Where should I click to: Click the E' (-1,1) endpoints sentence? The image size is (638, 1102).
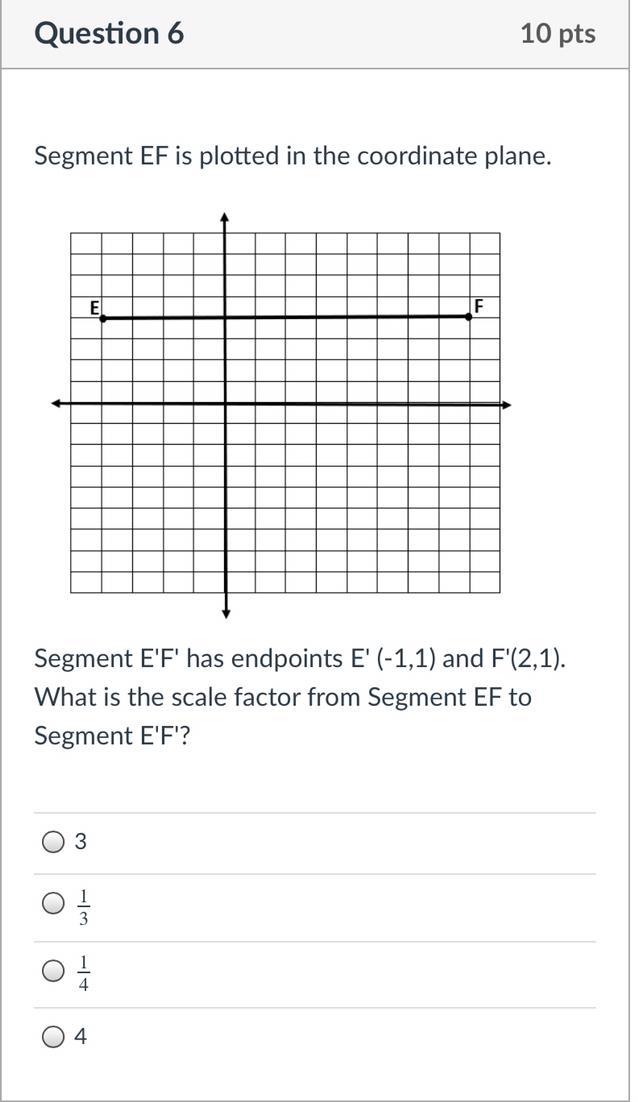tap(299, 659)
